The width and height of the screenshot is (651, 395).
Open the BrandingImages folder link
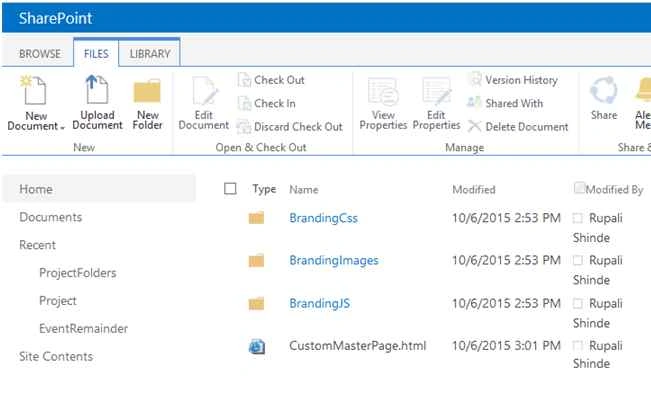point(334,260)
